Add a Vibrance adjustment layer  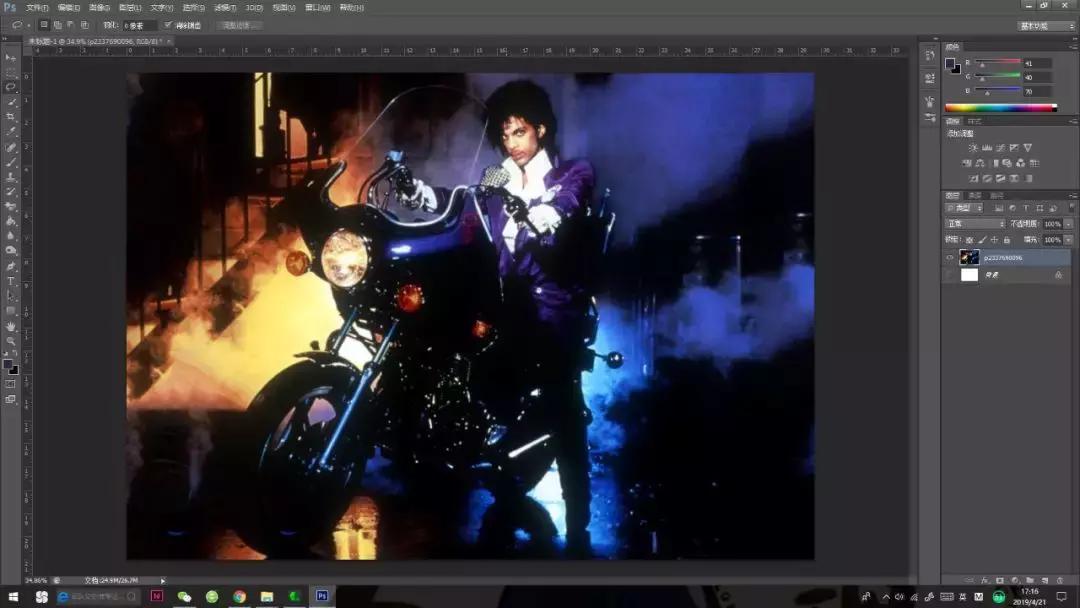[1028, 148]
